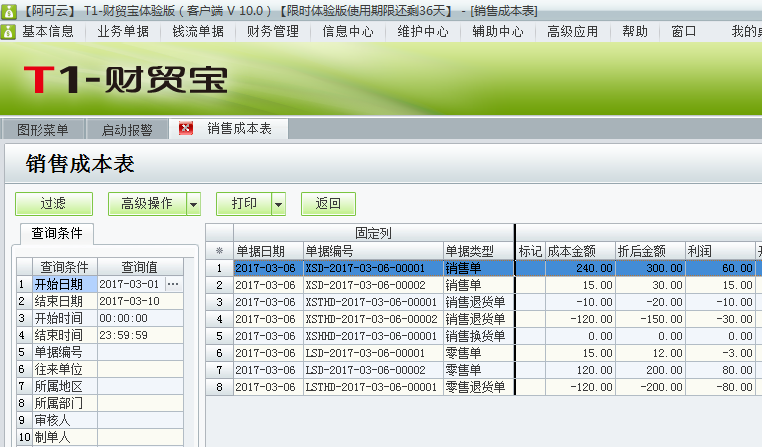Open the 辅助中心 menu
Screen dimensions: 762x447
498,32
